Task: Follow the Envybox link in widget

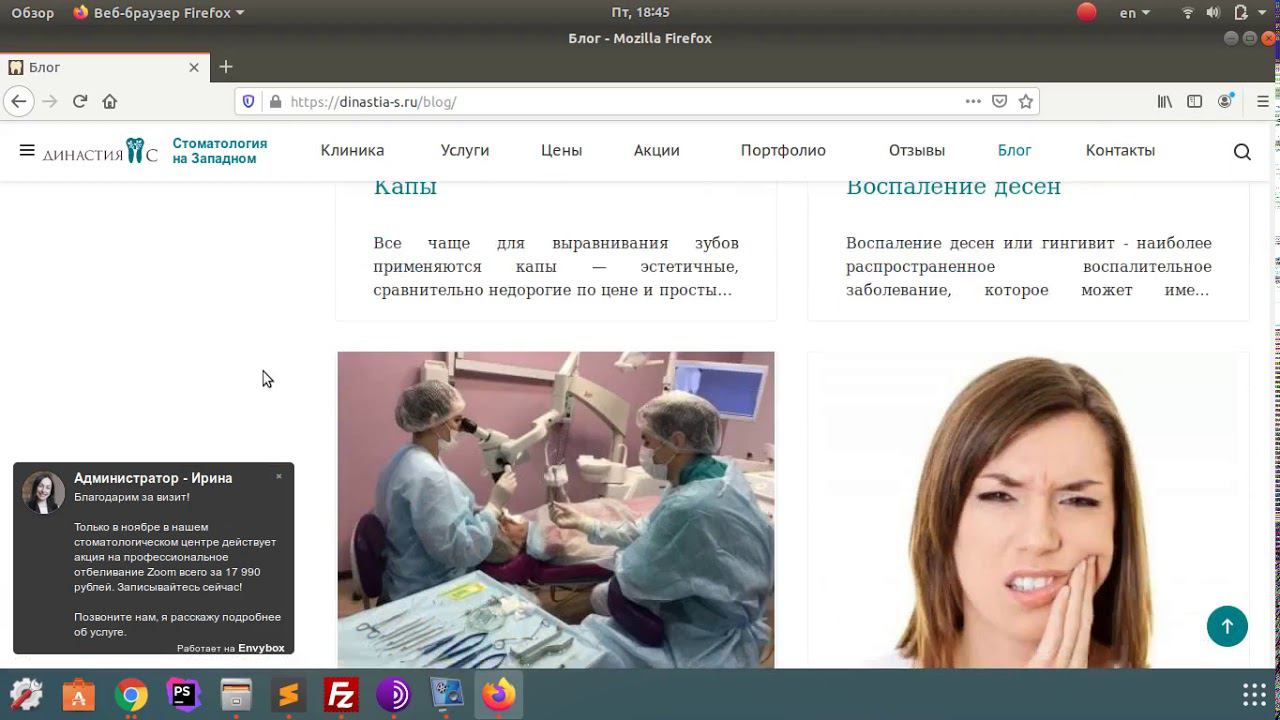Action: [261, 648]
